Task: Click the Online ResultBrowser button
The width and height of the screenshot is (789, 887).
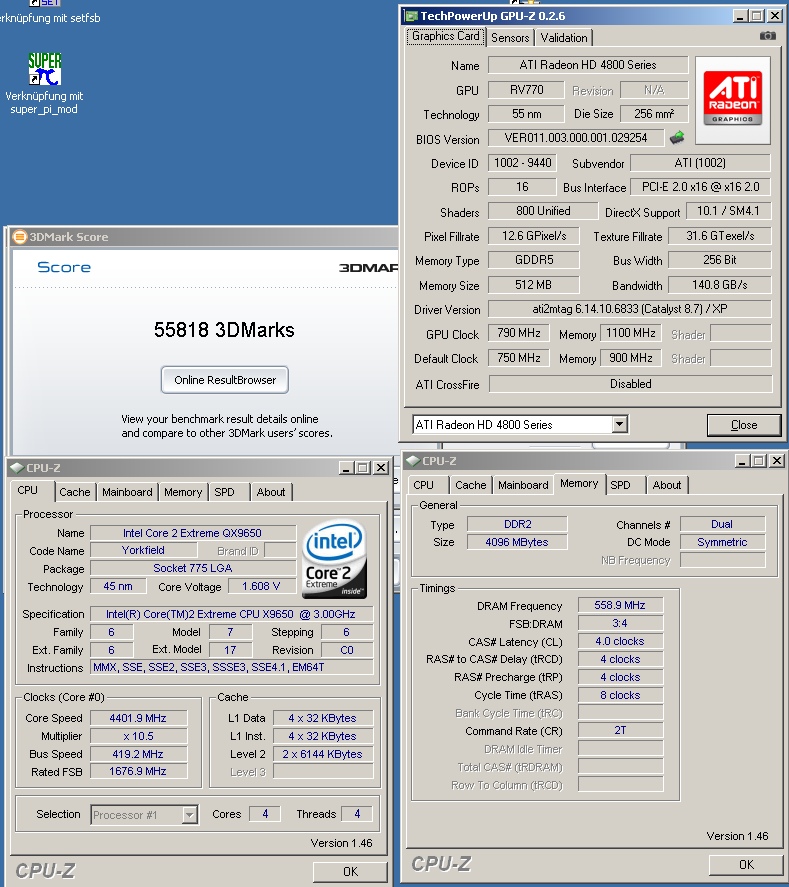Action: (x=225, y=380)
